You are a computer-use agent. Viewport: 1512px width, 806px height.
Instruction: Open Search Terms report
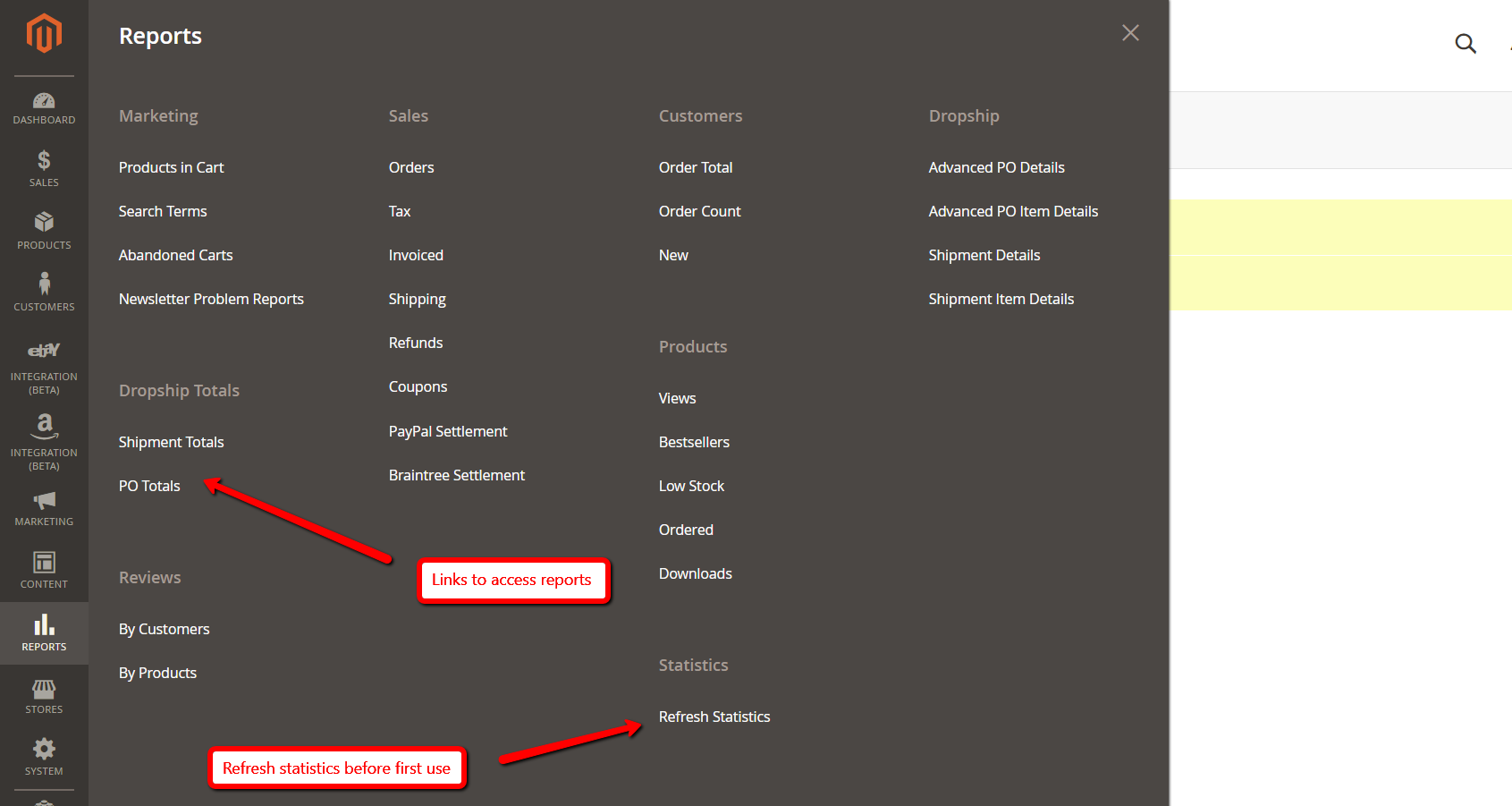click(x=163, y=211)
